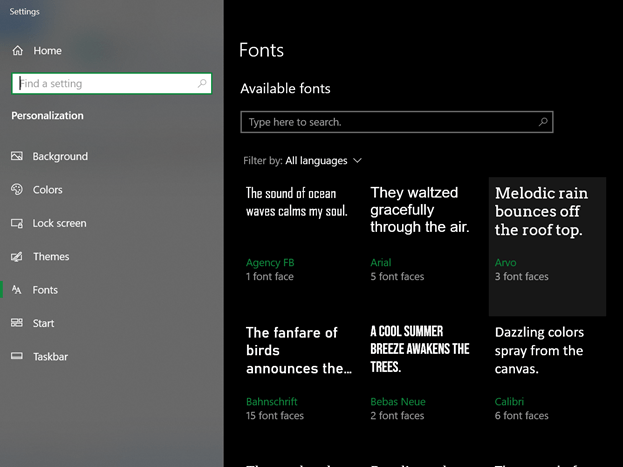Click the Start tiles icon
This screenshot has height=467, width=623.
pyautogui.click(x=17, y=322)
